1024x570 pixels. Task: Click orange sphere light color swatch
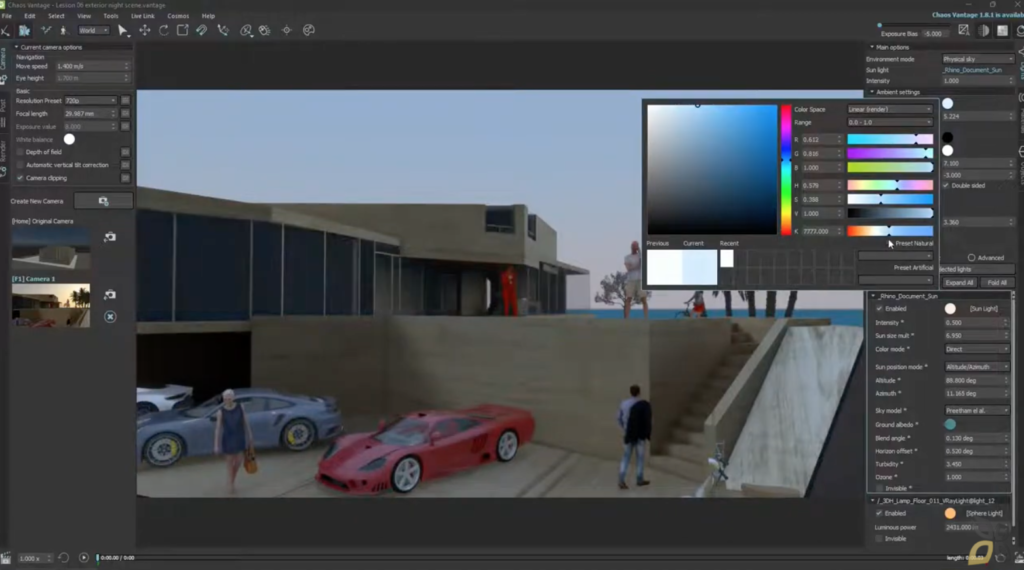tap(950, 514)
